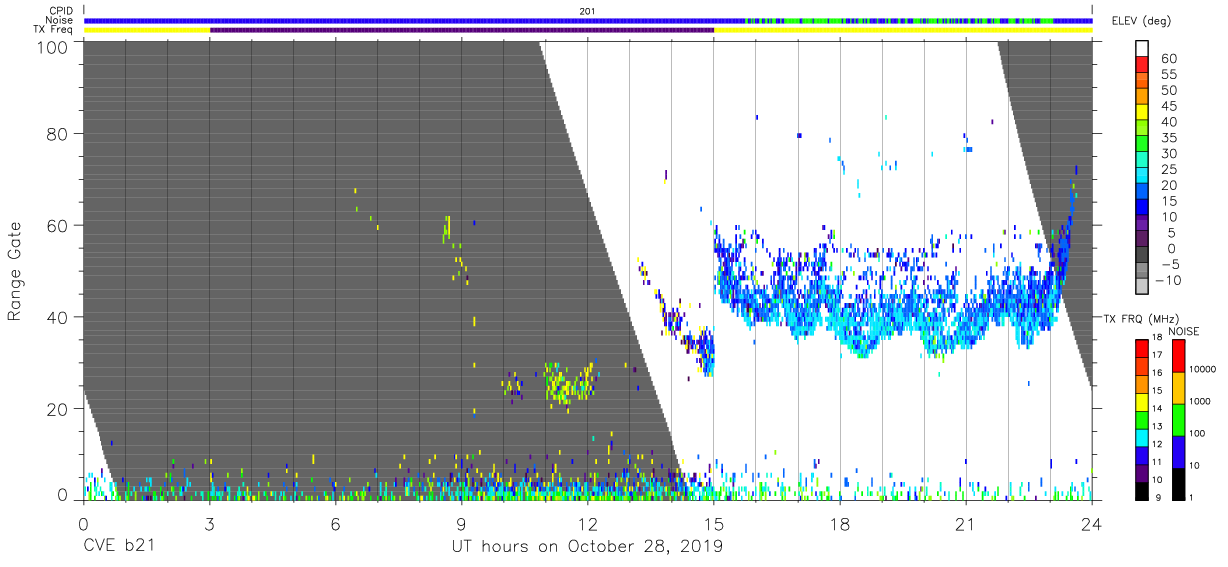Pick the black bottom swatch of the TX FRQ bar

click(x=1141, y=489)
